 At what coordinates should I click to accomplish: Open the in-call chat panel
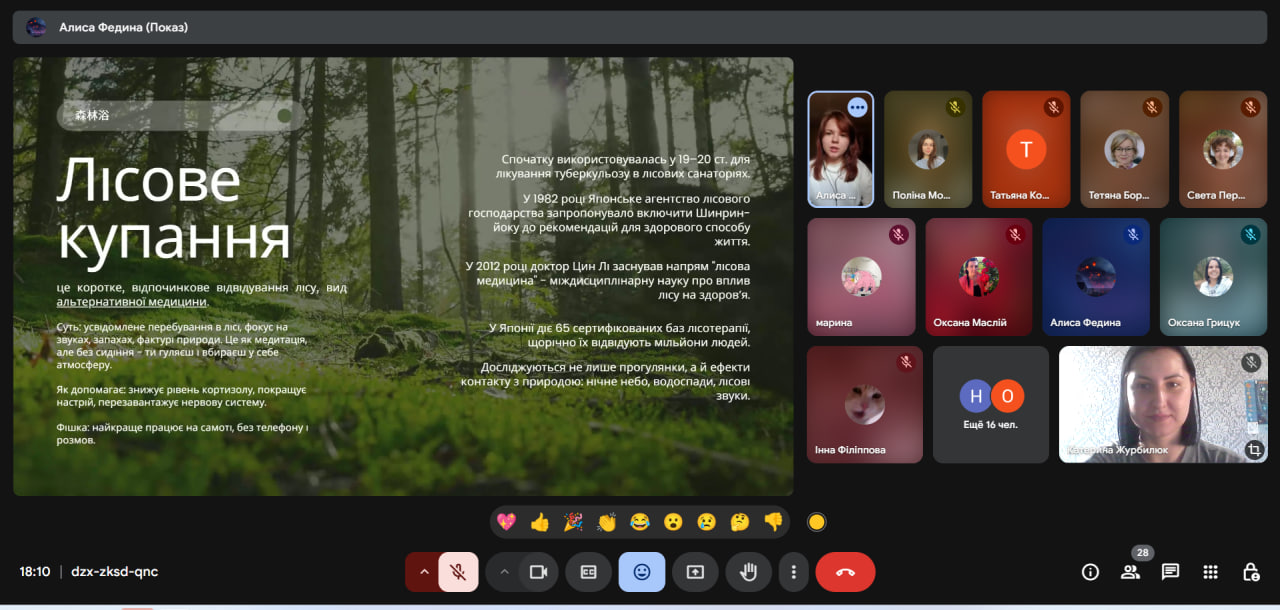coord(1170,572)
